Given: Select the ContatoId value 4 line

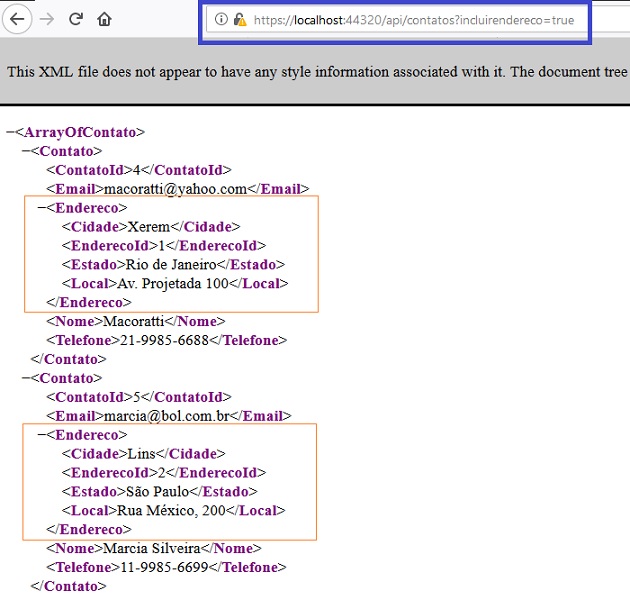Looking at the screenshot, I should pyautogui.click(x=139, y=170).
